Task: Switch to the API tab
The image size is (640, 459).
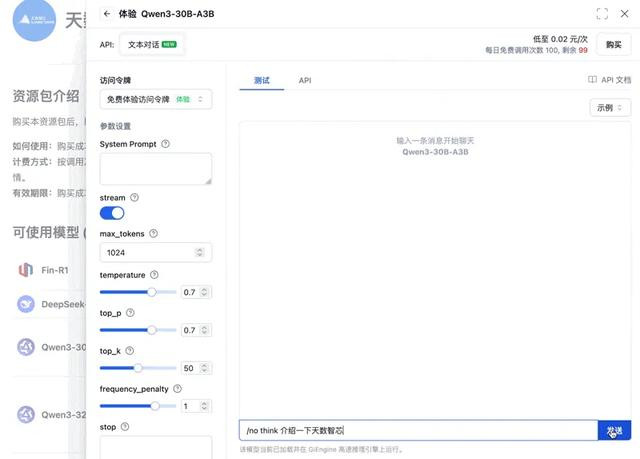Action: [305, 80]
